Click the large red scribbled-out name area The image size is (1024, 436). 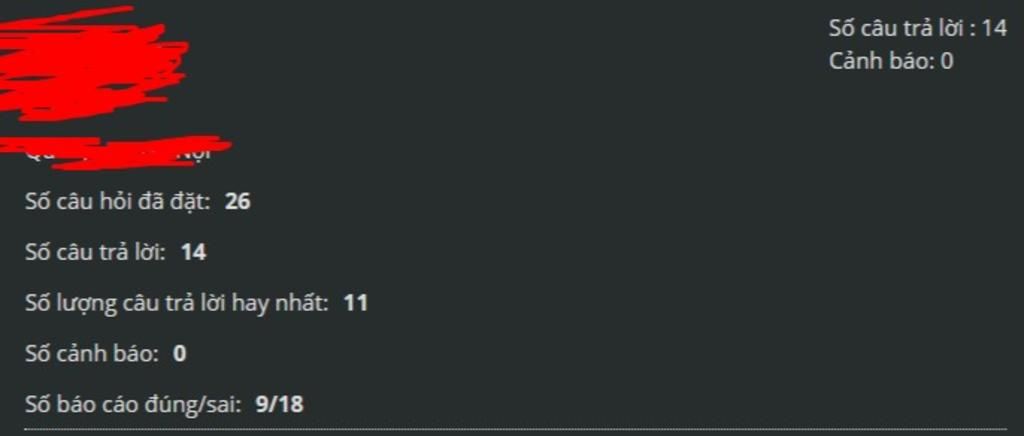pyautogui.click(x=91, y=64)
